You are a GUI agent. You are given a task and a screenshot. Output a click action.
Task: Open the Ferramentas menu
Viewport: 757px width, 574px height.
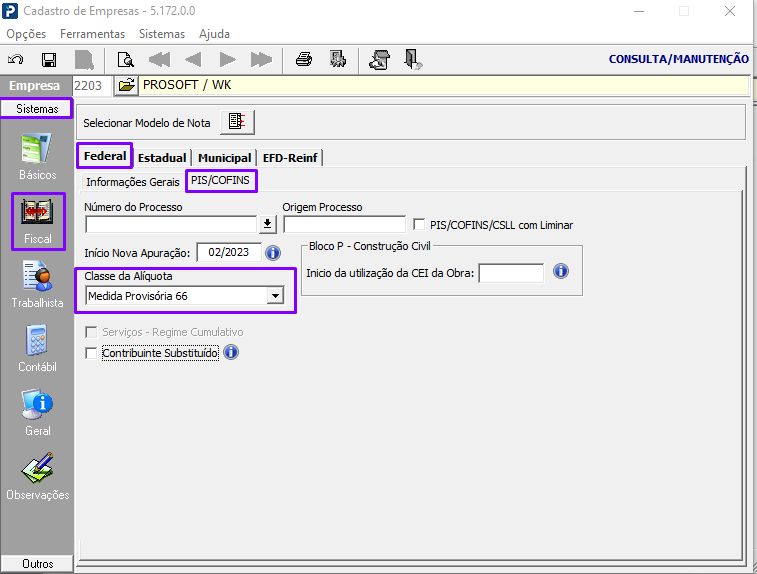point(92,34)
